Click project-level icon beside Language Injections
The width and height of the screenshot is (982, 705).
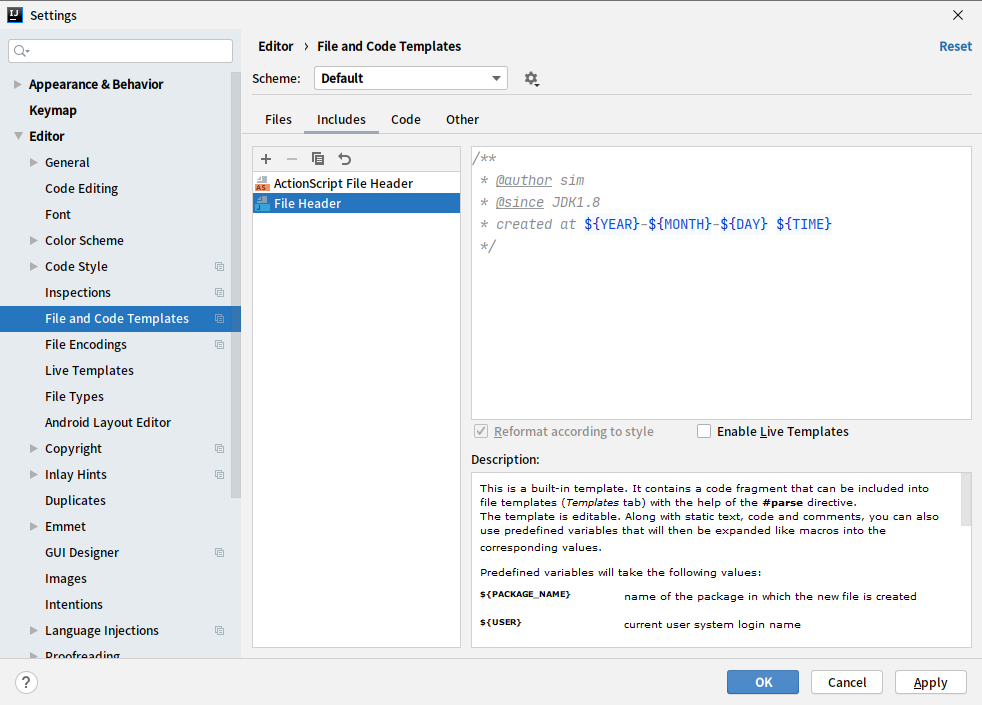coord(219,630)
